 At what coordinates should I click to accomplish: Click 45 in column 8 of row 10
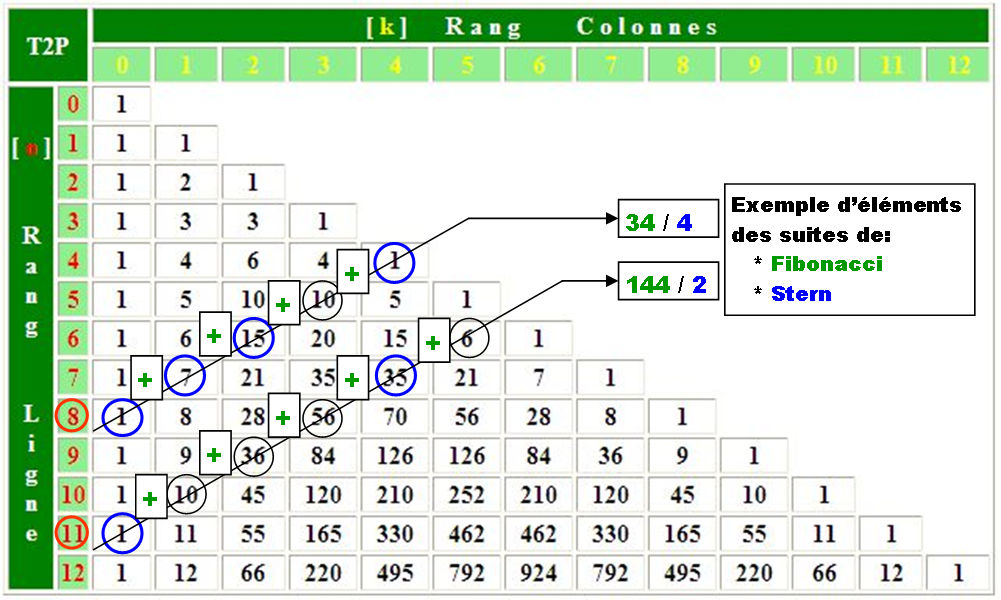[682, 494]
